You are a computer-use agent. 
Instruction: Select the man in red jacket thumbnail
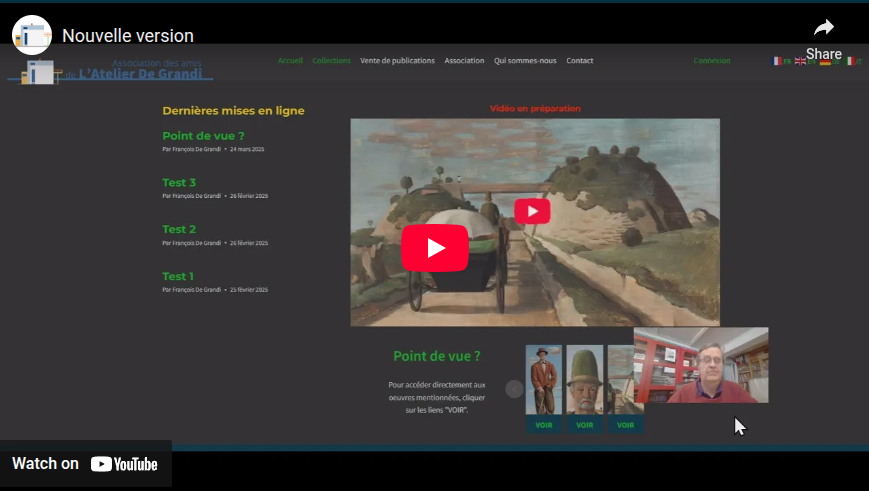(544, 380)
